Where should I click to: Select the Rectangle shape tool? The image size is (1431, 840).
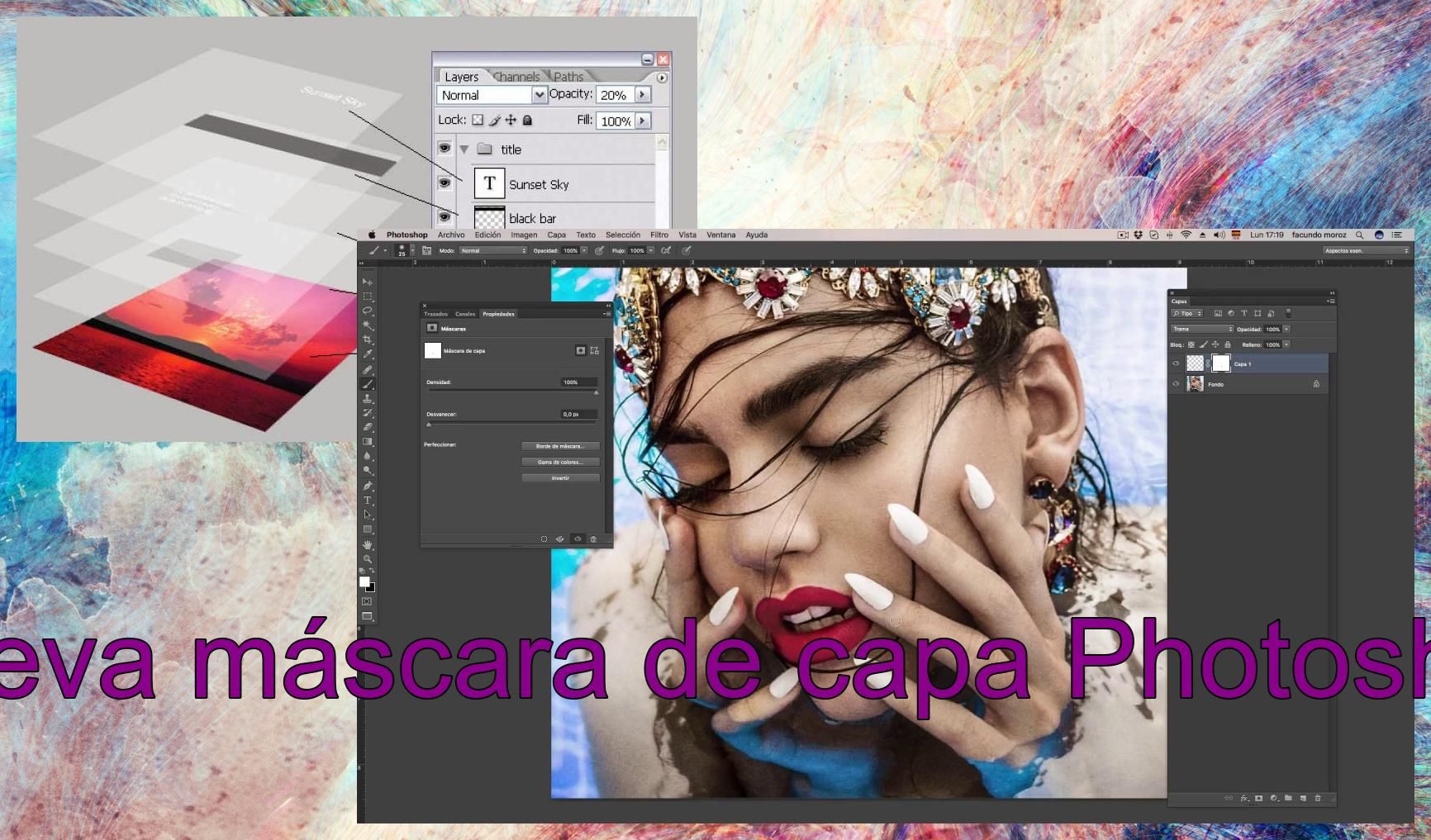coord(368,529)
